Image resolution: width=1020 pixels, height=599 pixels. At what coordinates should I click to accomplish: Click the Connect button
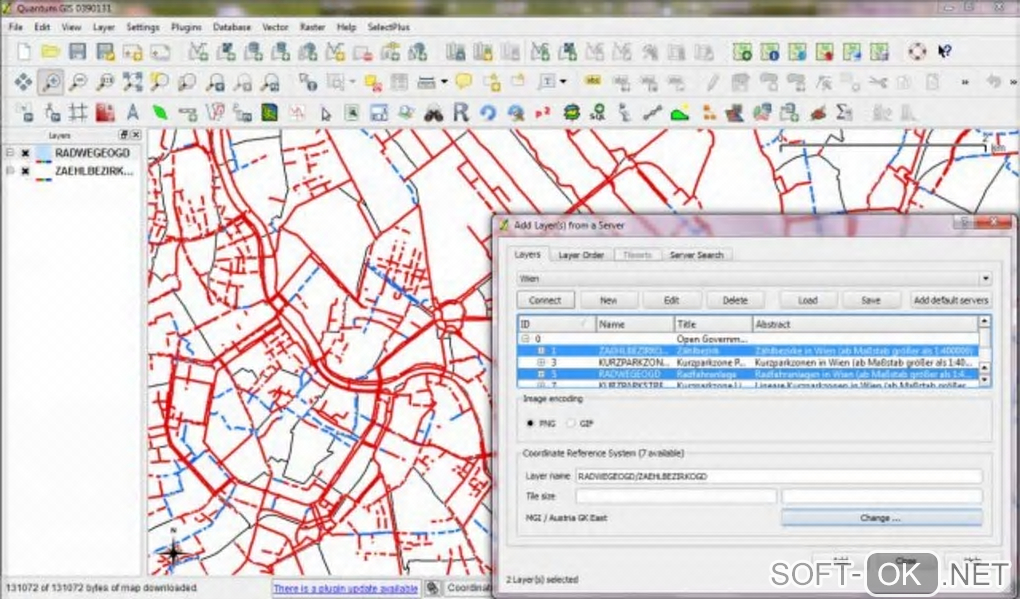pyautogui.click(x=545, y=300)
